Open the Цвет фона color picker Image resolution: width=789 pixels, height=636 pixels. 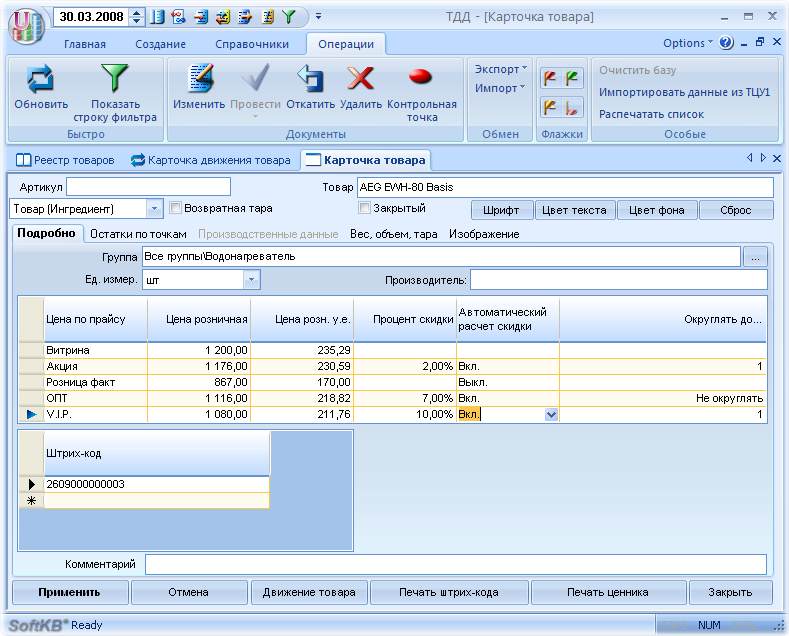(x=656, y=210)
